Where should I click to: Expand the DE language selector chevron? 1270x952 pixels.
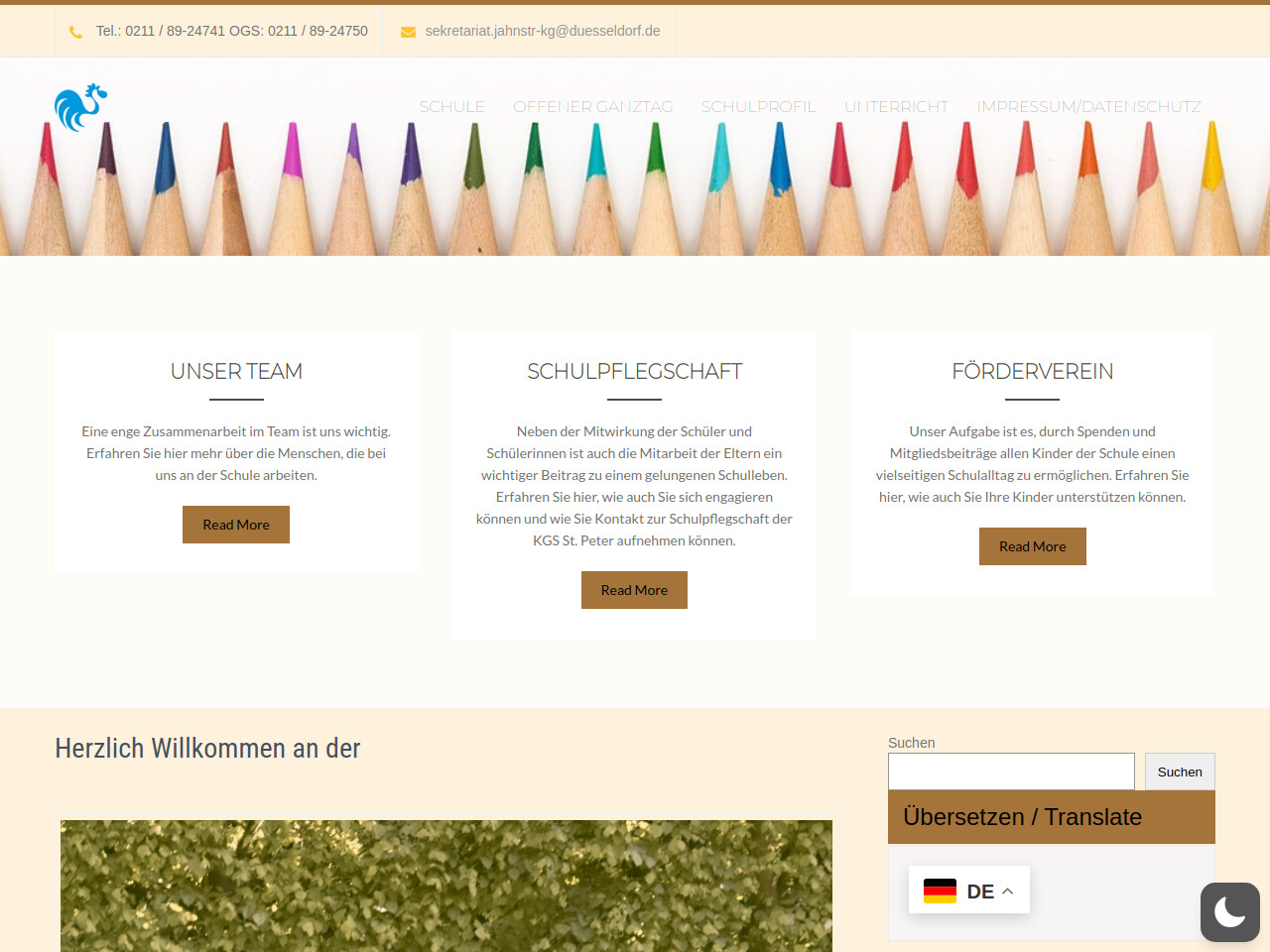coord(1008,891)
